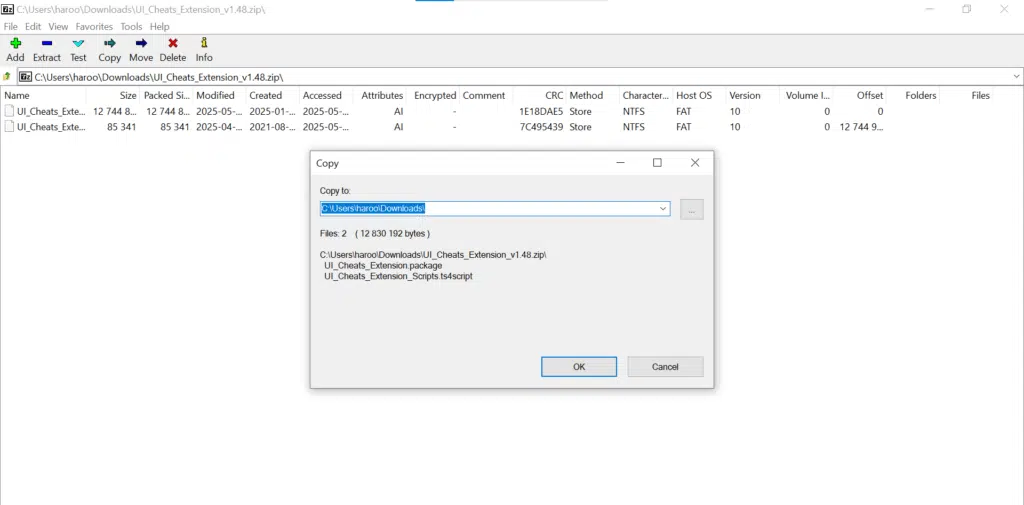Click the Extract toolbar icon
Screen dimensions: 1024x505
tap(46, 43)
